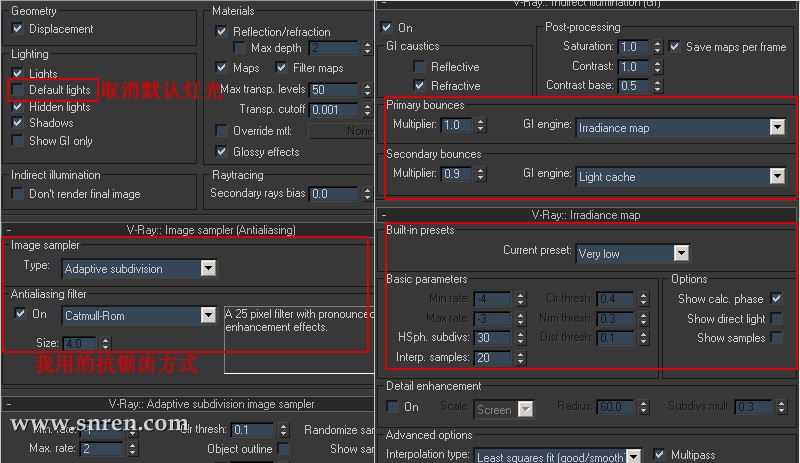800x463 pixels.
Task: Click Primary bounces Multiplier field
Action: click(457, 125)
